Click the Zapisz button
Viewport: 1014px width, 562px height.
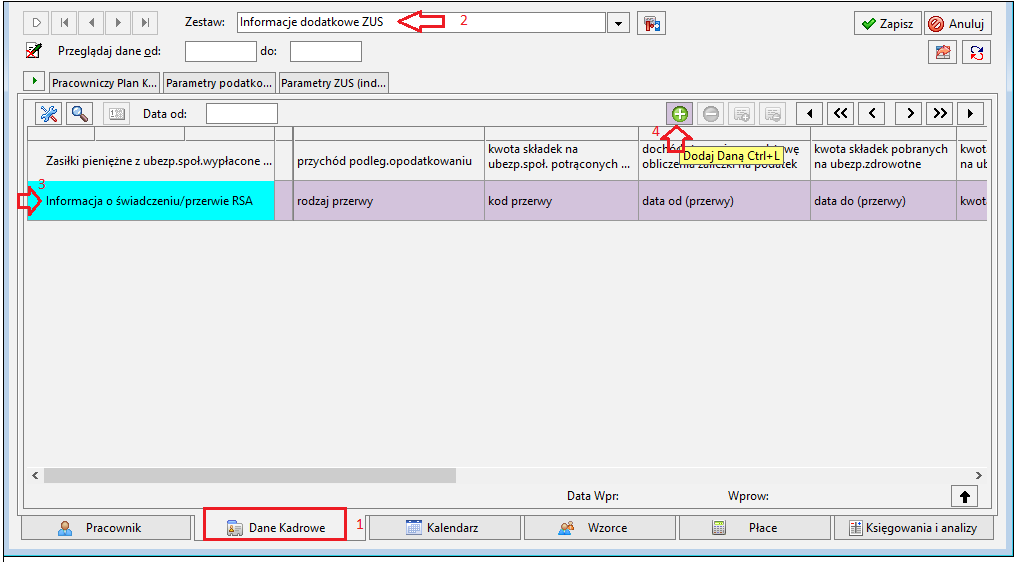(x=887, y=23)
